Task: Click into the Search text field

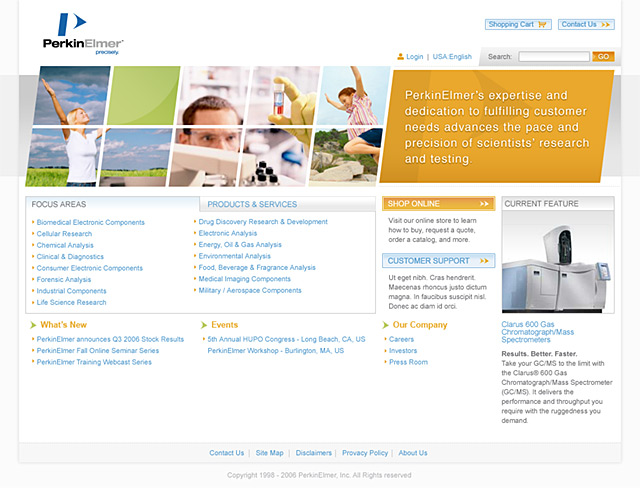Action: click(x=553, y=57)
